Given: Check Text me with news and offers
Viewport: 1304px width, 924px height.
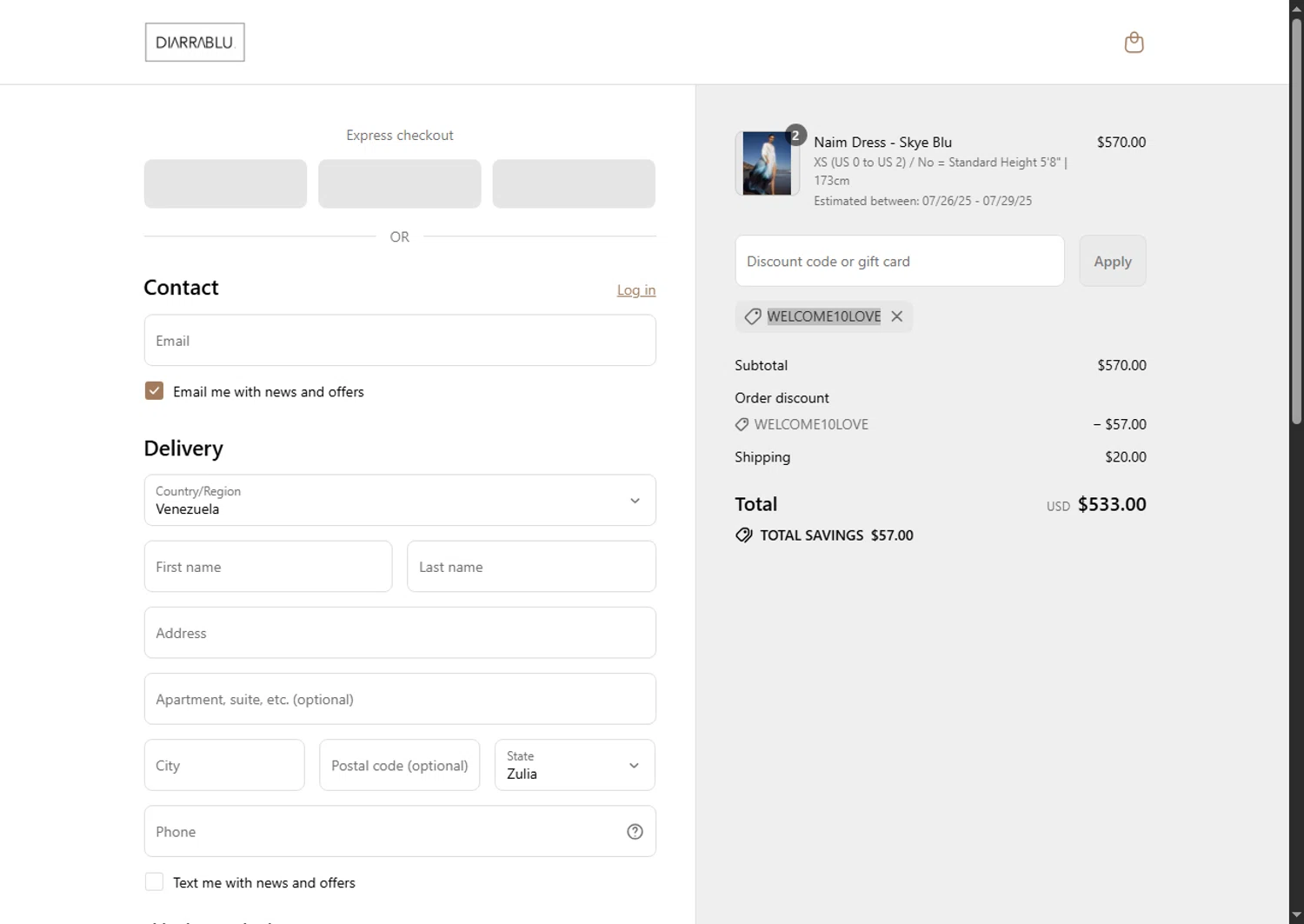Looking at the screenshot, I should (154, 881).
